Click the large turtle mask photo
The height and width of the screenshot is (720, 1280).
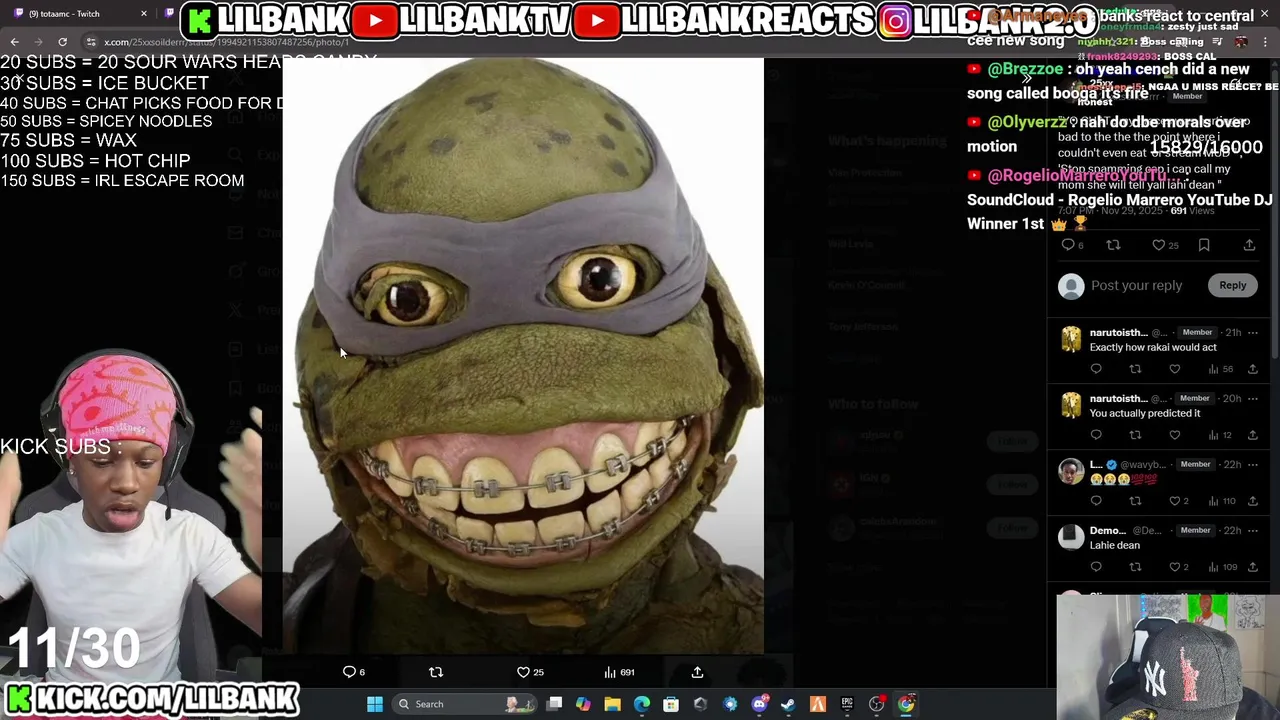[523, 355]
